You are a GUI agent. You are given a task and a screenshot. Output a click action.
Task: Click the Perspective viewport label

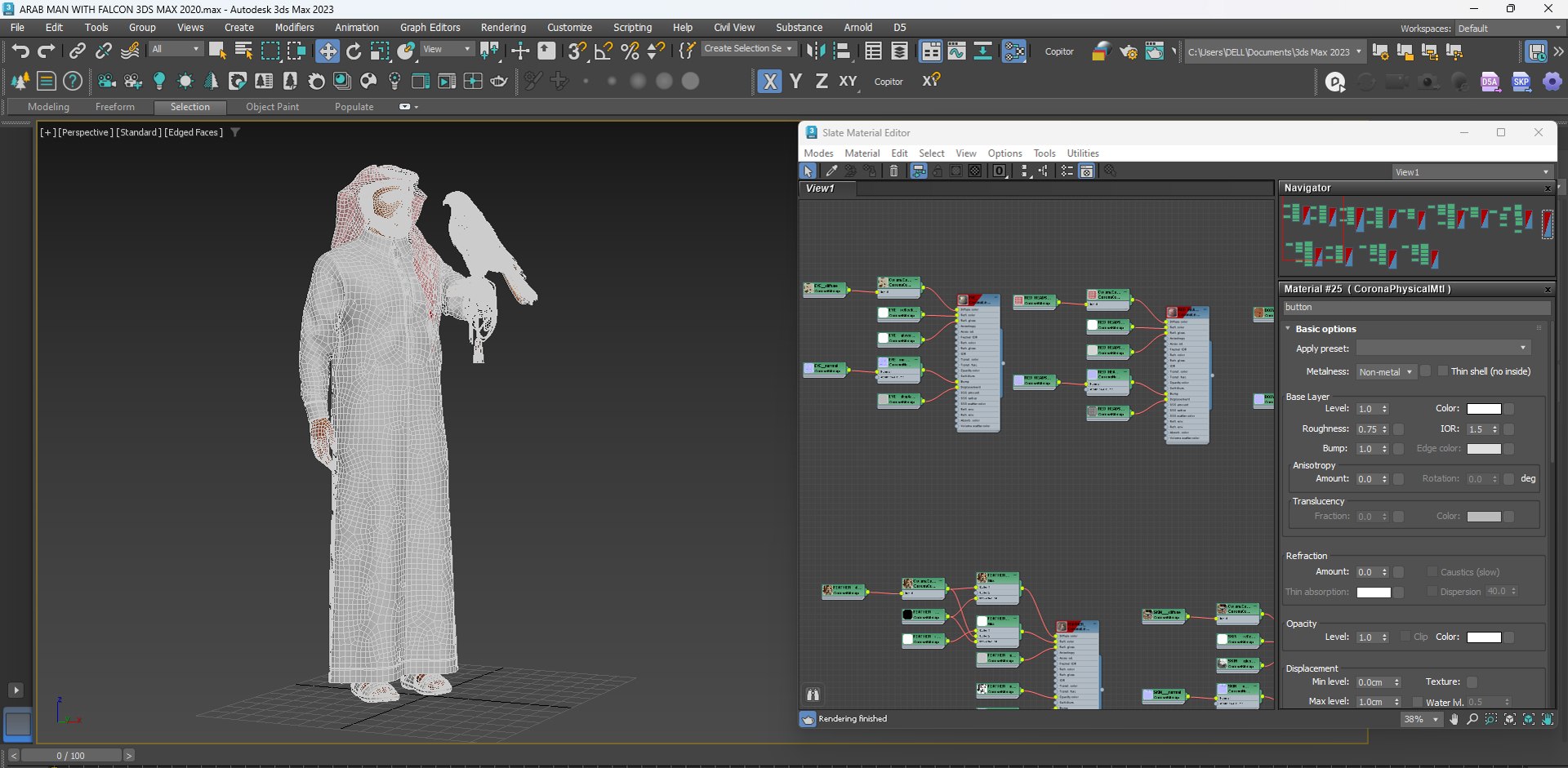86,132
